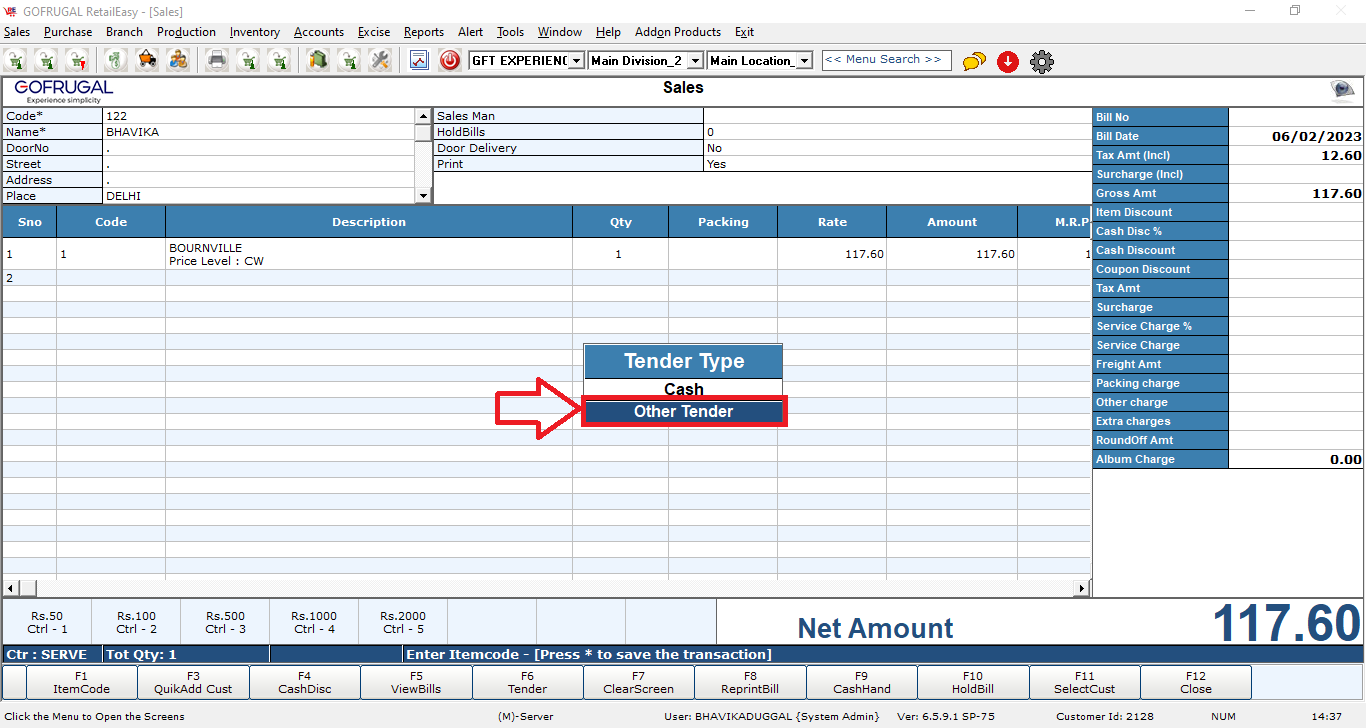
Task: Open the Main Division_2 dropdown
Action: click(x=696, y=61)
